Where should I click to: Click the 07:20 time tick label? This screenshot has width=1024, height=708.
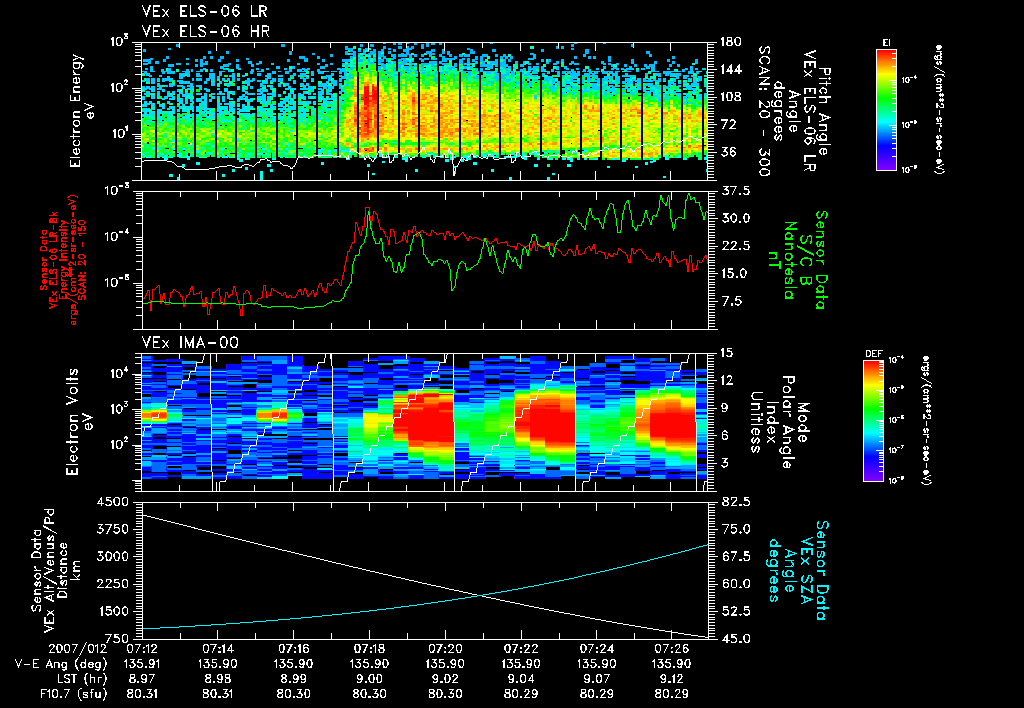[x=445, y=650]
